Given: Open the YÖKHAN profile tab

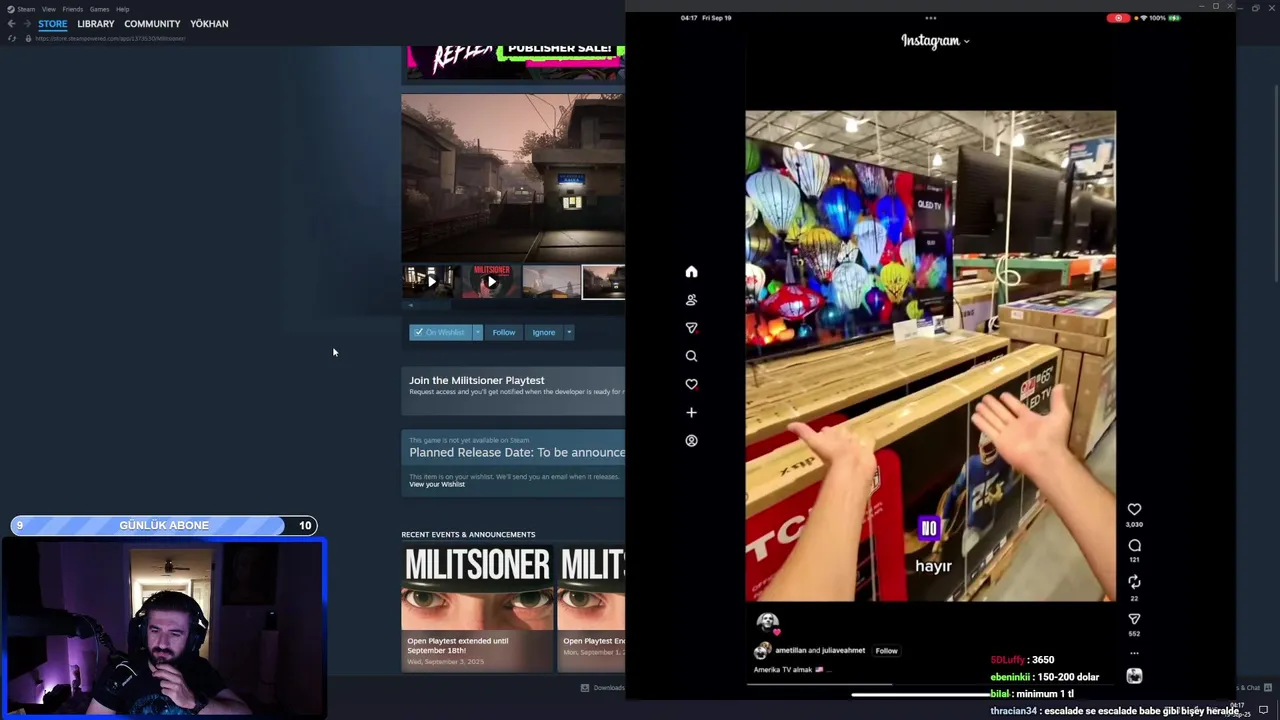Looking at the screenshot, I should click(x=209, y=24).
